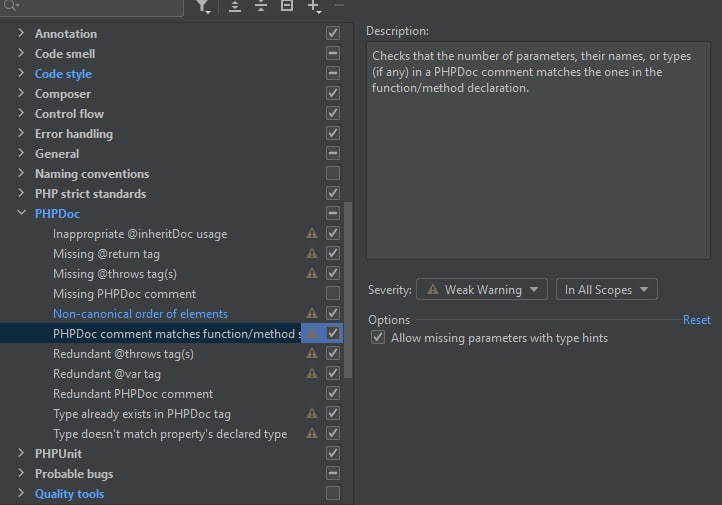Open the In All Scopes dropdown
Viewport: 722px width, 505px height.
coord(606,290)
